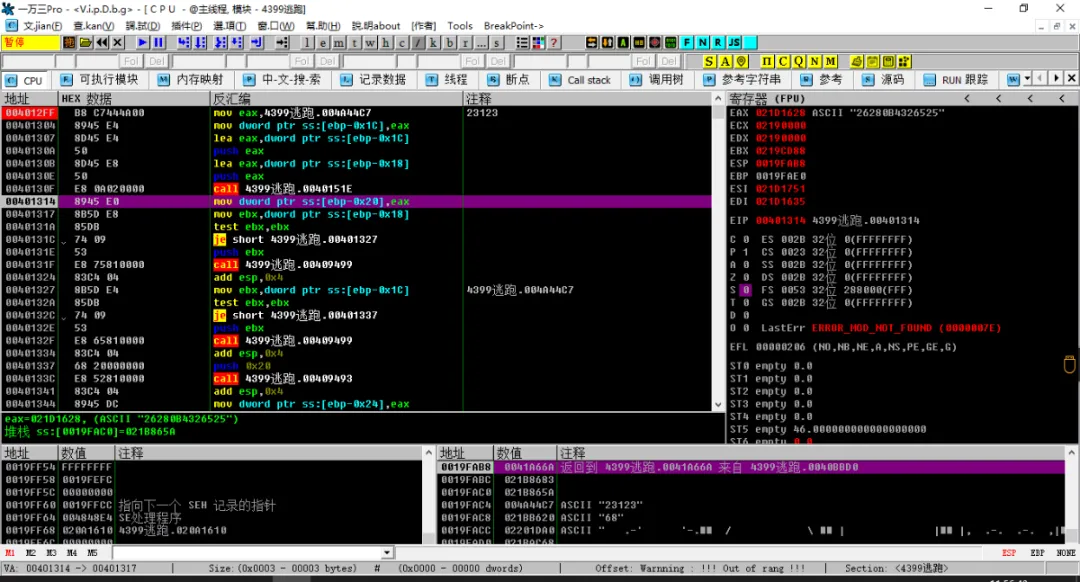Toggle the C carry flag value
Image resolution: width=1080 pixels, height=582 pixels.
point(745,240)
